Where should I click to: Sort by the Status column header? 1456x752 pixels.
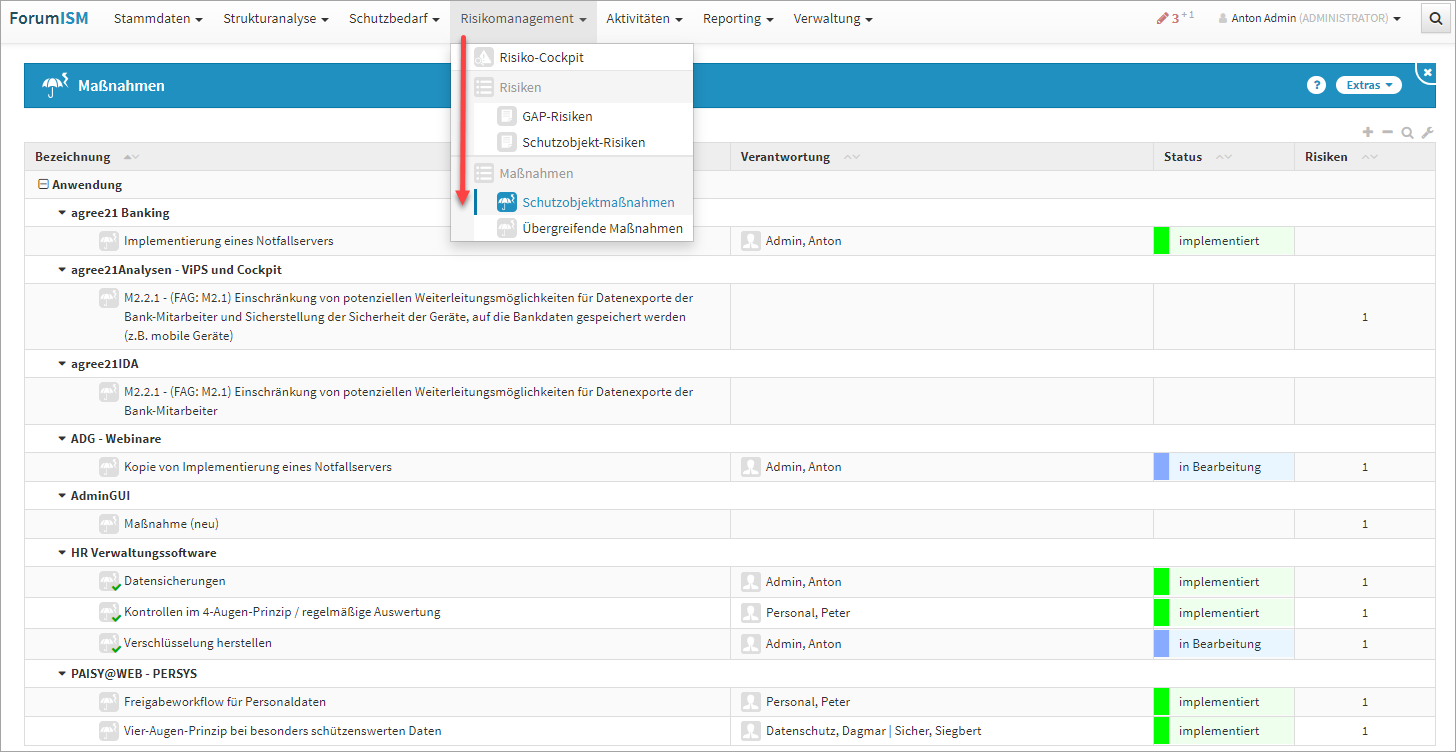click(x=1183, y=157)
